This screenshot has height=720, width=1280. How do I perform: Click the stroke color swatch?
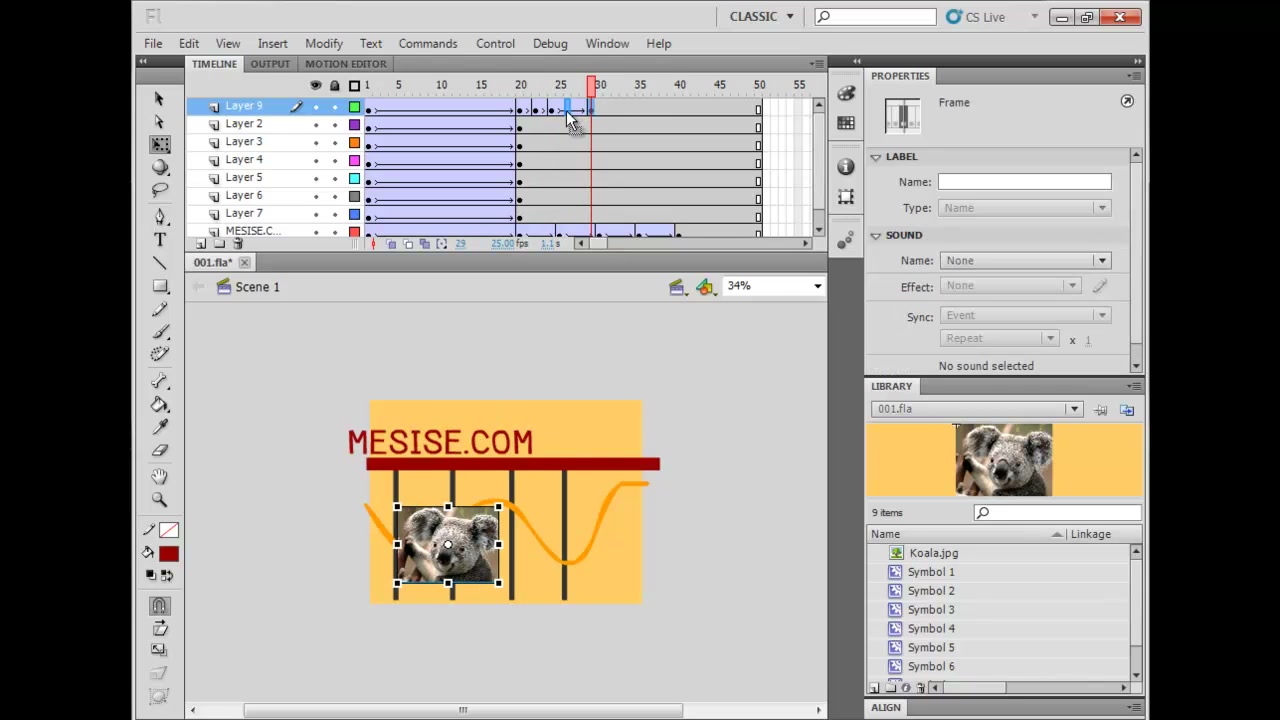coord(168,531)
